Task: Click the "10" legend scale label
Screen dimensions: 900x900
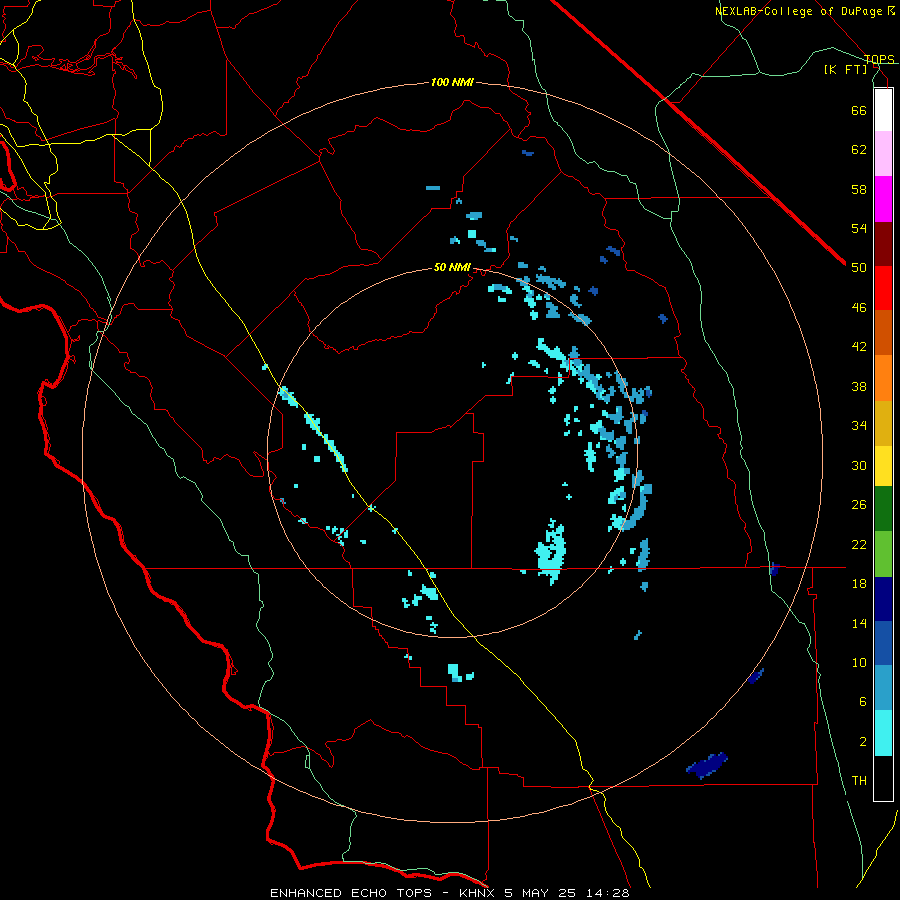Action: click(x=859, y=663)
